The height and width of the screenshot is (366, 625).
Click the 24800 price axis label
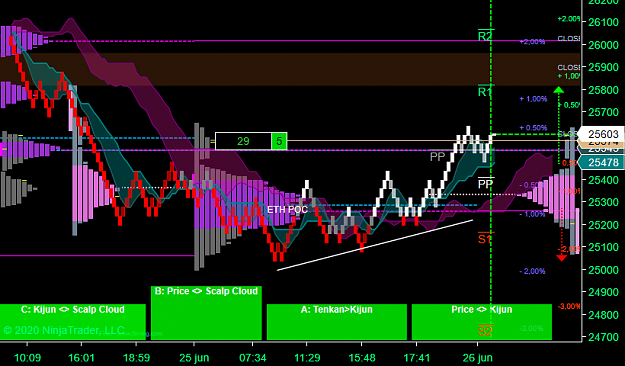click(x=603, y=315)
